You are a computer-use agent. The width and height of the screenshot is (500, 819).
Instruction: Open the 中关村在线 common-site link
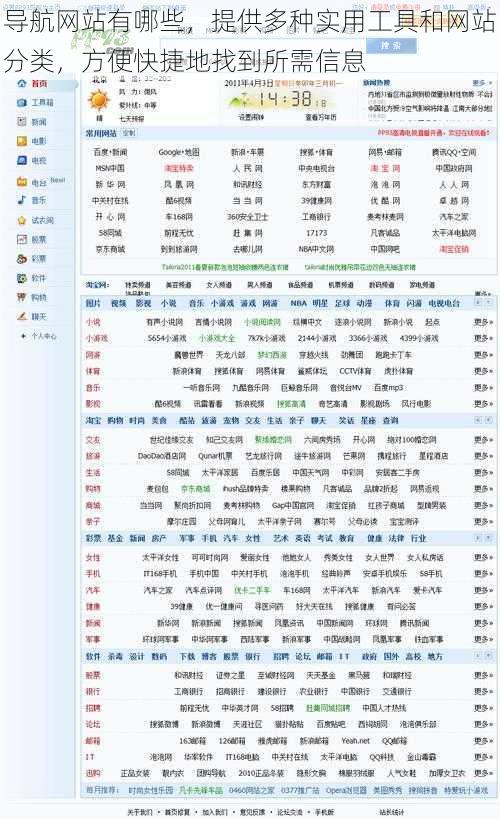point(110,201)
